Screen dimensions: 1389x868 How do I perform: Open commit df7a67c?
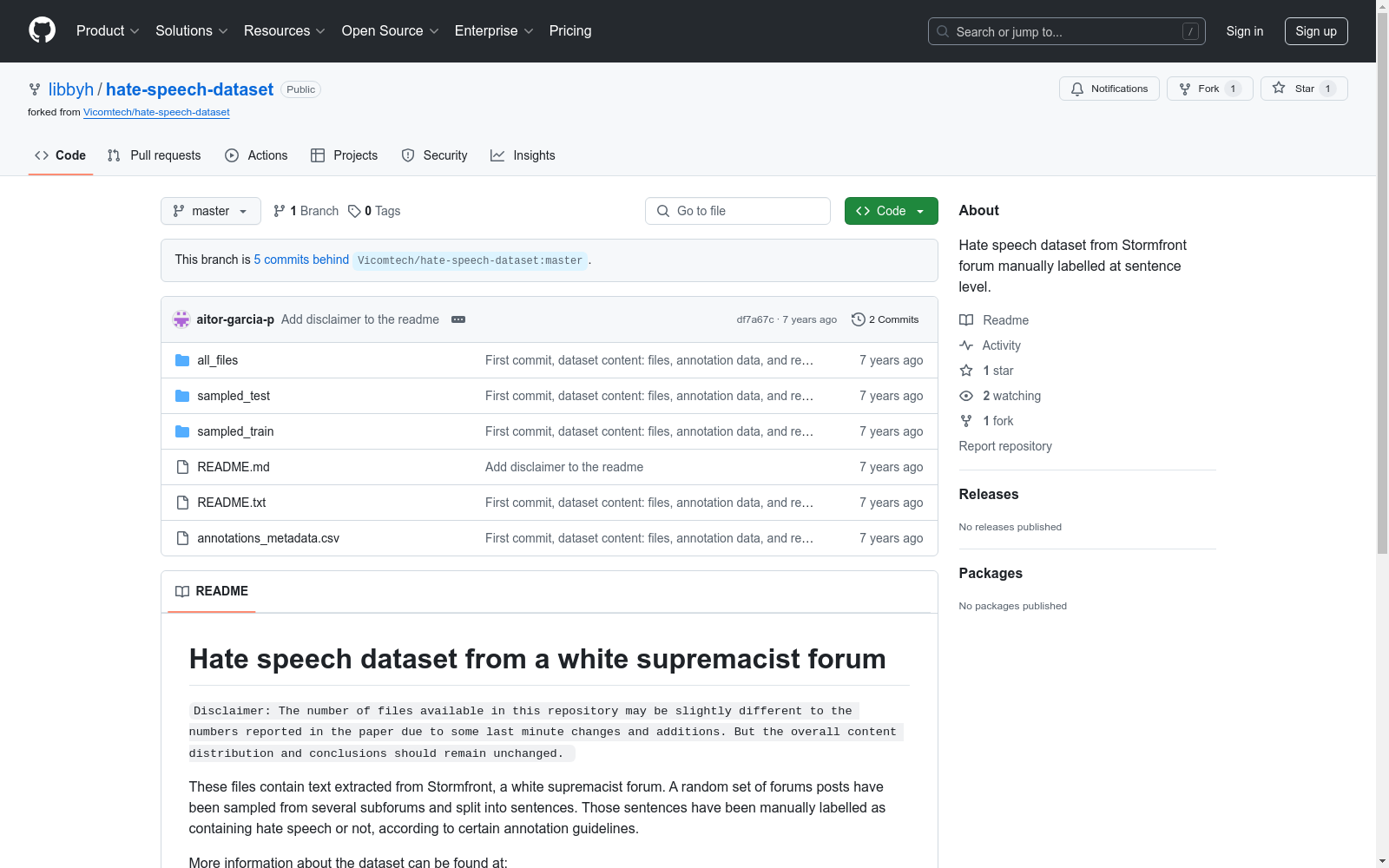755,319
